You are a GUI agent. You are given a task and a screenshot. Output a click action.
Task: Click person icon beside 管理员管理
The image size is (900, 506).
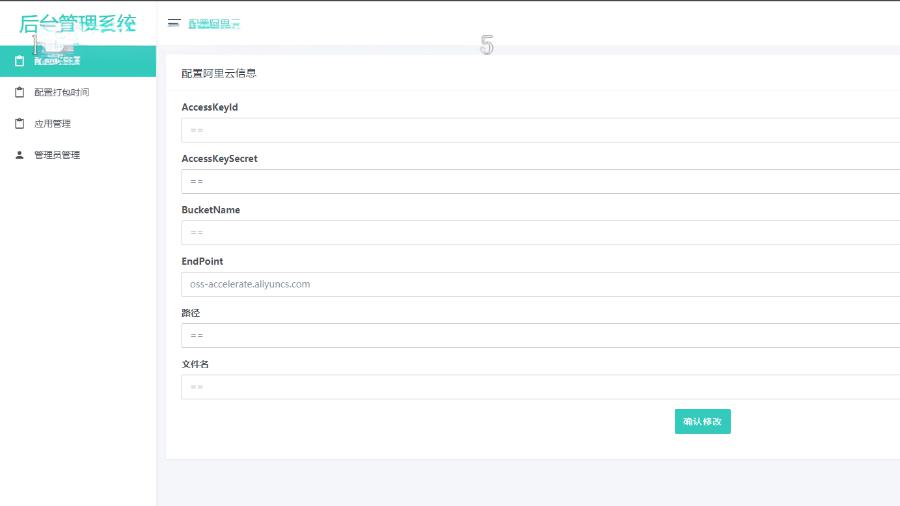pyautogui.click(x=20, y=155)
